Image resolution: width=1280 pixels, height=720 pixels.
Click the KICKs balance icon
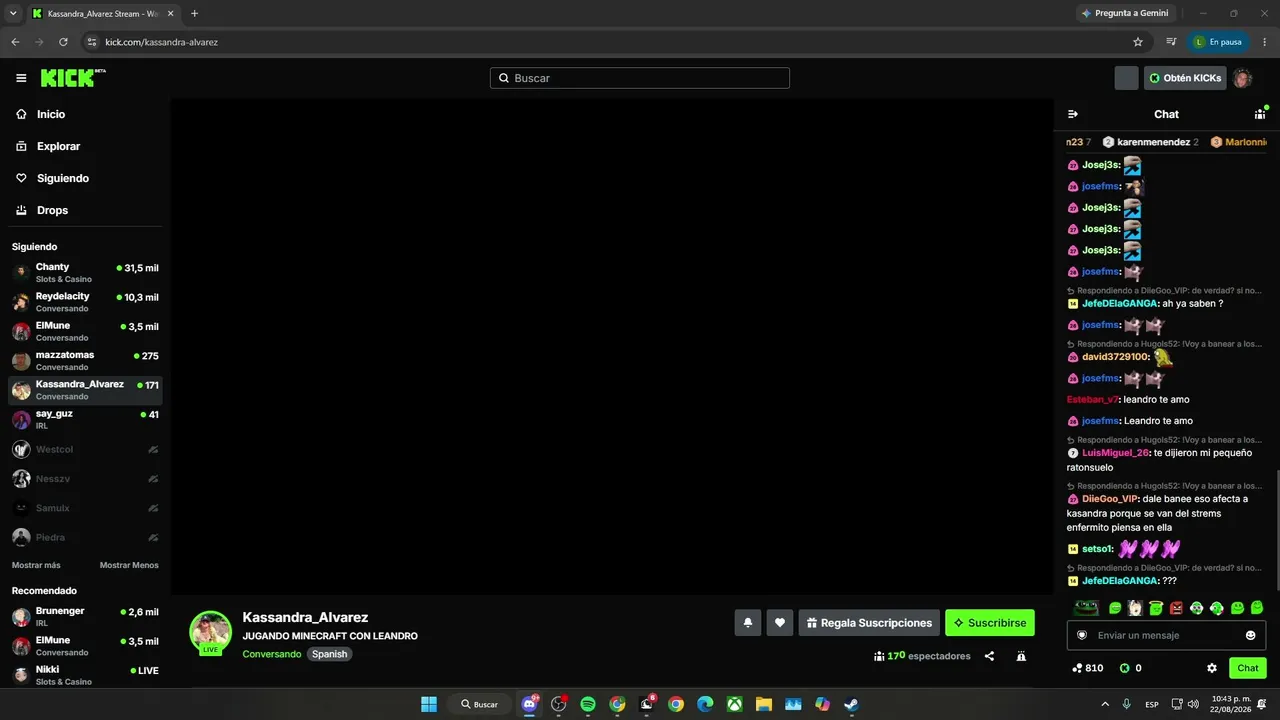point(1124,668)
